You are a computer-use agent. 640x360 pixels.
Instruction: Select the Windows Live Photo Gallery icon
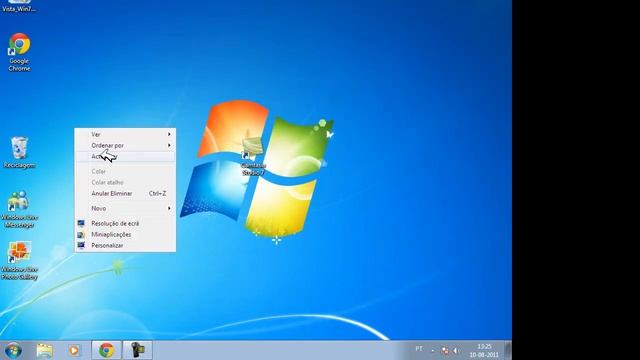tap(19, 260)
